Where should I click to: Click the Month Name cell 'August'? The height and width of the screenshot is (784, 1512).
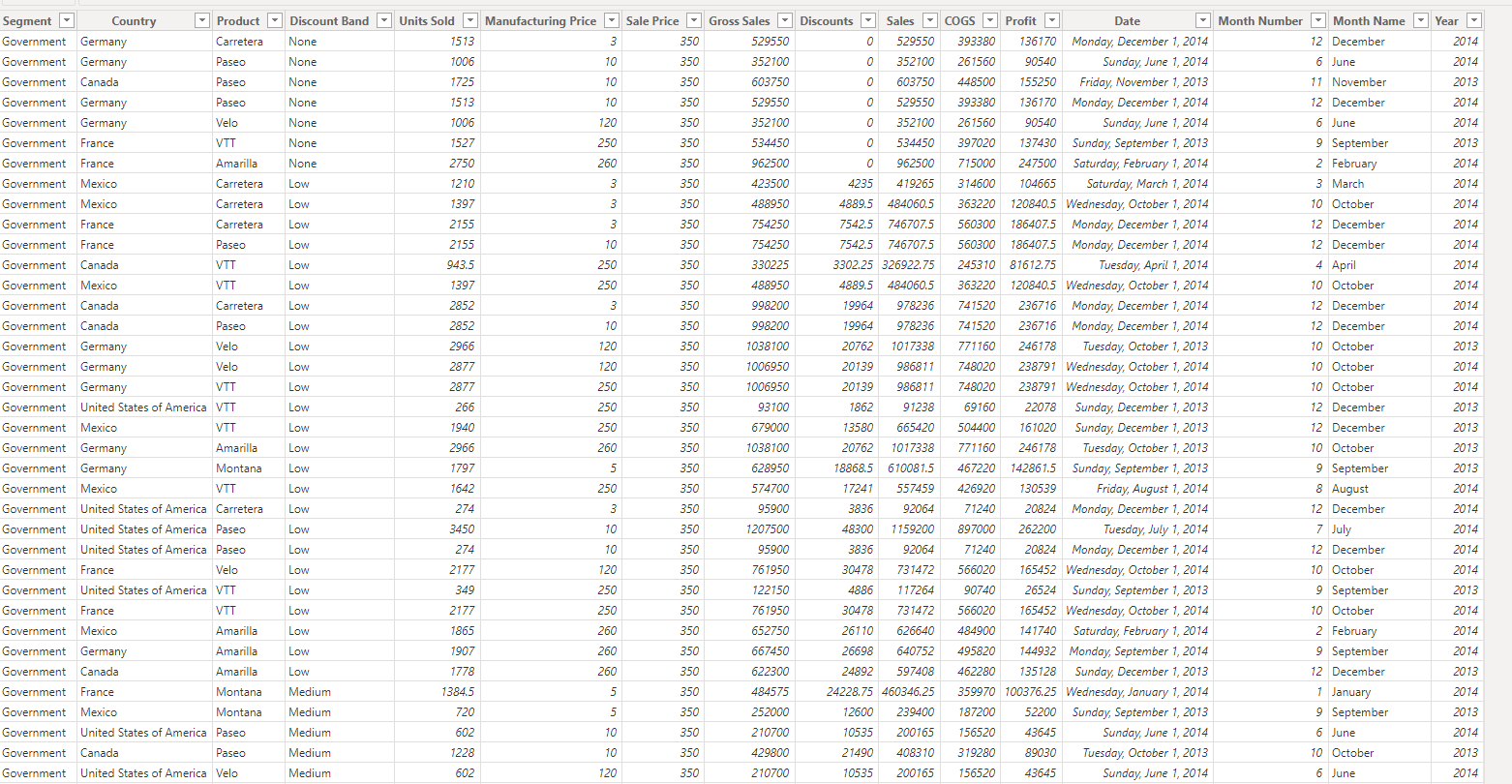1350,489
